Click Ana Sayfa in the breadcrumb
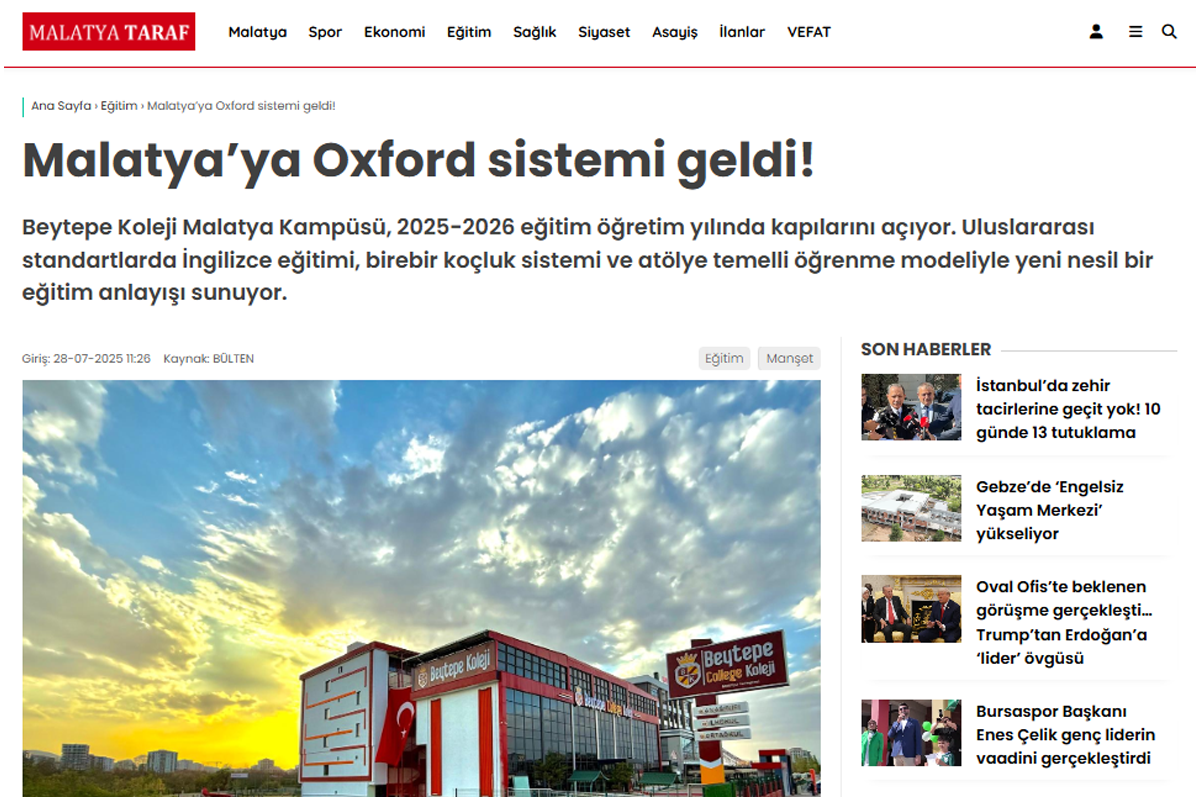This screenshot has width=1200, height=797. tap(60, 106)
